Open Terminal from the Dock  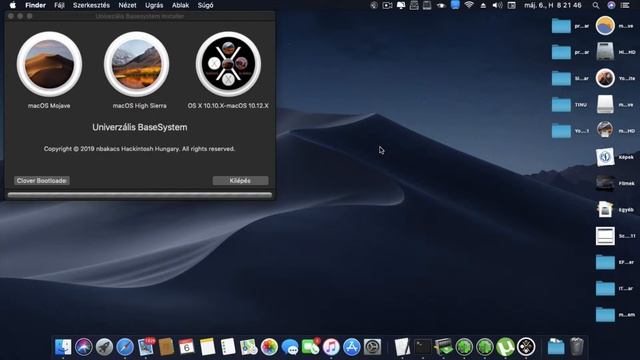point(423,347)
